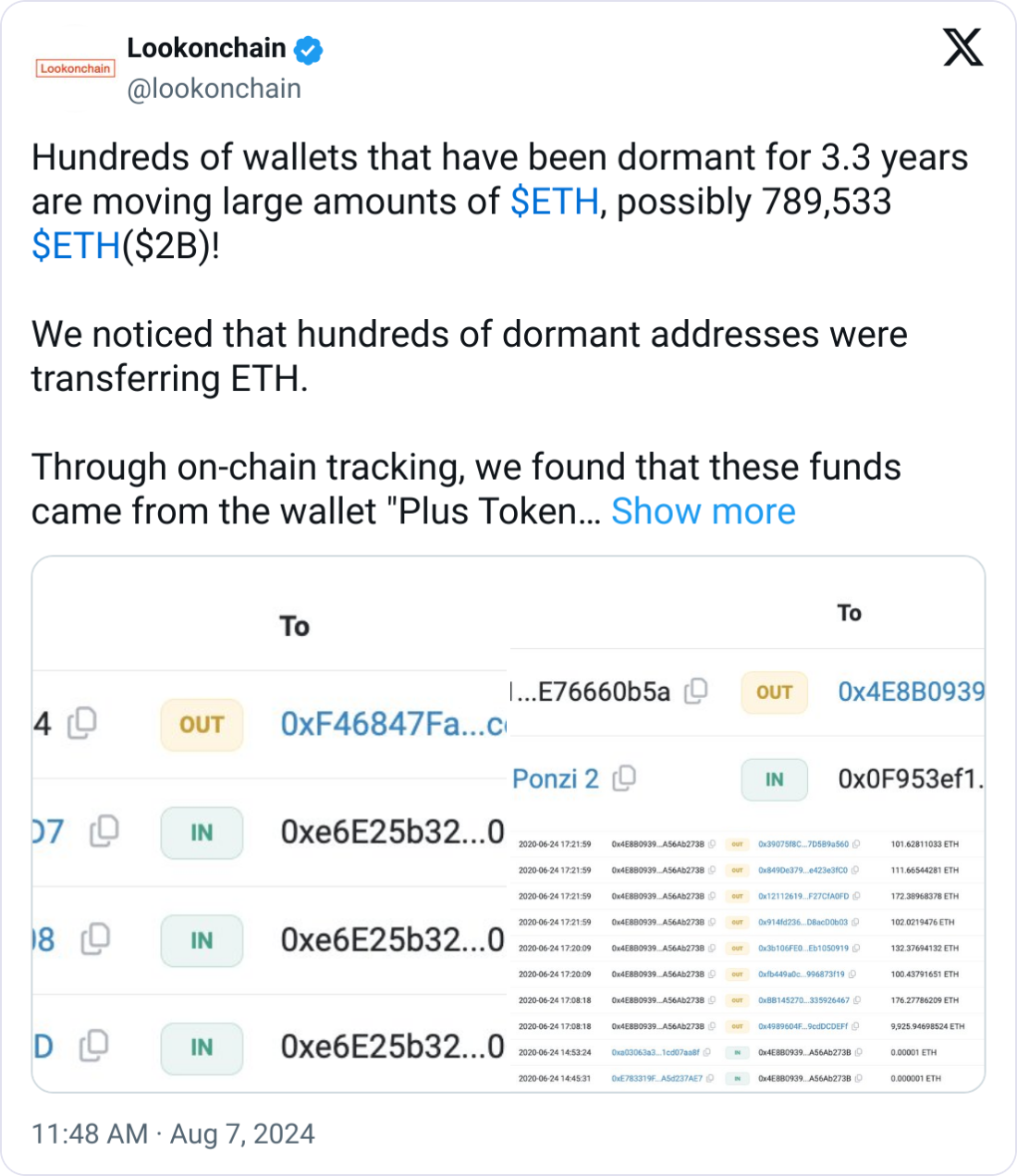
Task: Click the Lookonchain display name
Action: (206, 48)
